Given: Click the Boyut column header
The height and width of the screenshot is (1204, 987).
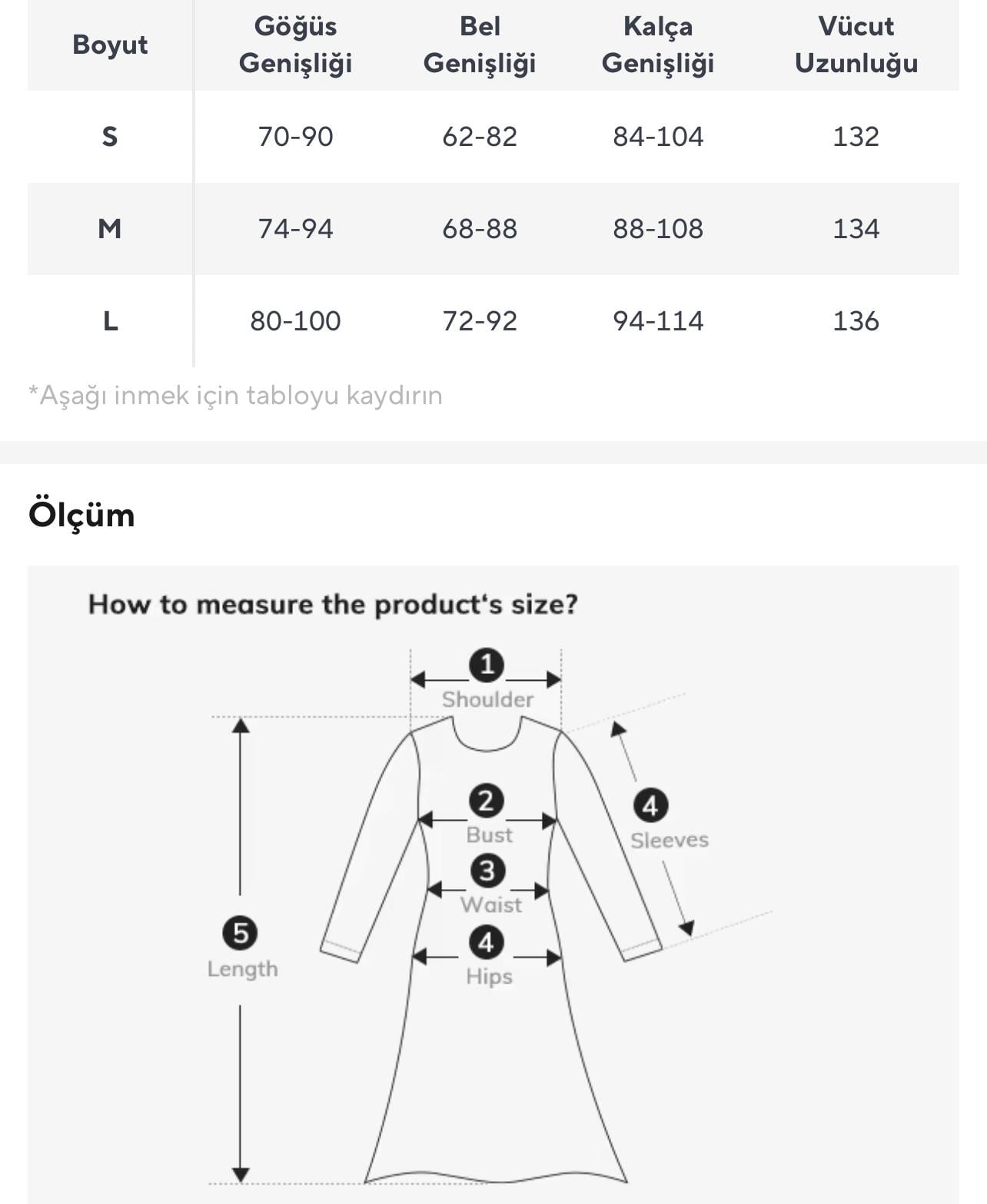Looking at the screenshot, I should (x=110, y=45).
